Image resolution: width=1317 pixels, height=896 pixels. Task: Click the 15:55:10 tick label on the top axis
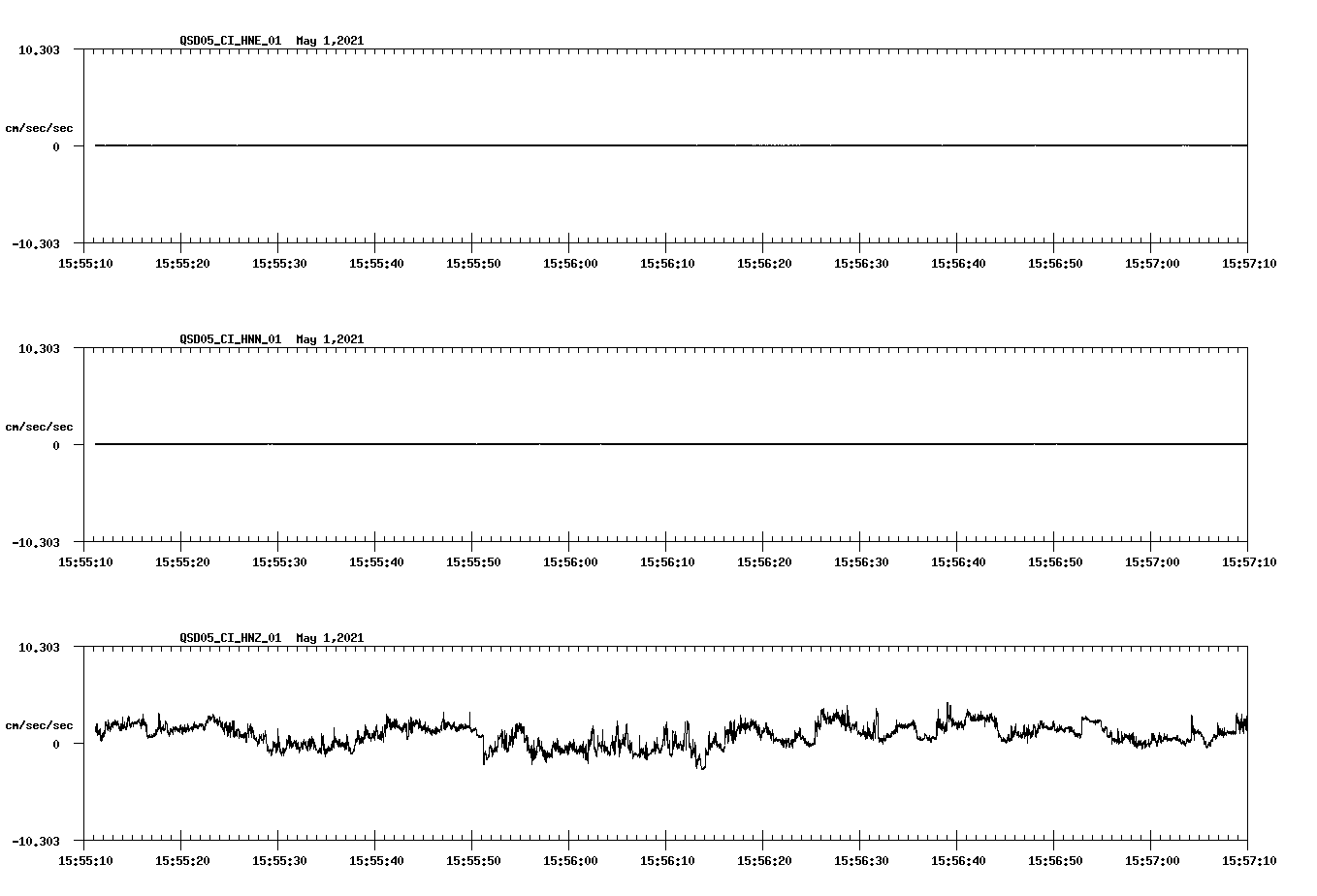(x=87, y=262)
